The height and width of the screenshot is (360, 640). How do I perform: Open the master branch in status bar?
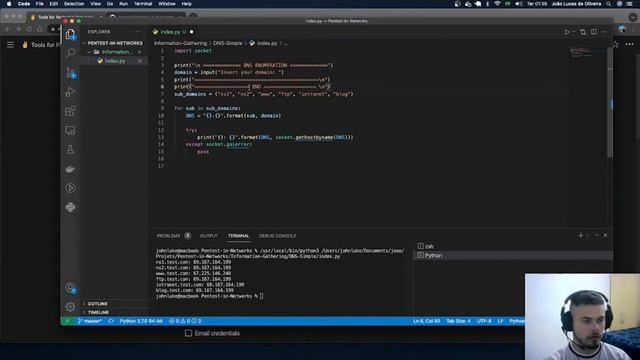[90, 321]
